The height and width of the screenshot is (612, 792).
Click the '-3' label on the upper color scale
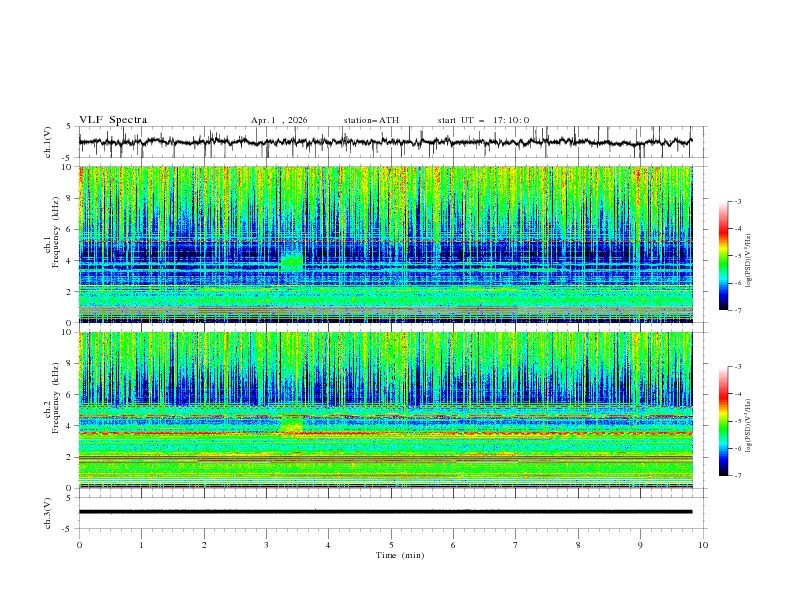pos(737,201)
